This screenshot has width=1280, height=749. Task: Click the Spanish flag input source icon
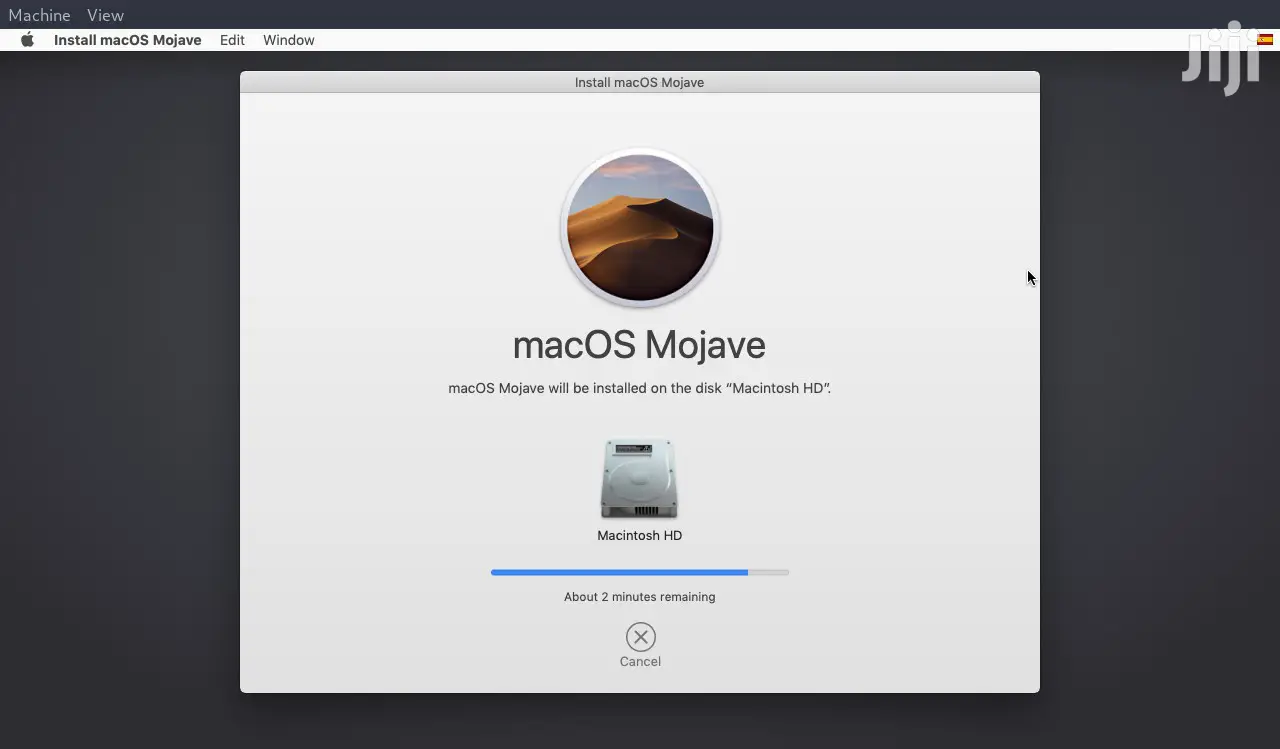click(1265, 40)
